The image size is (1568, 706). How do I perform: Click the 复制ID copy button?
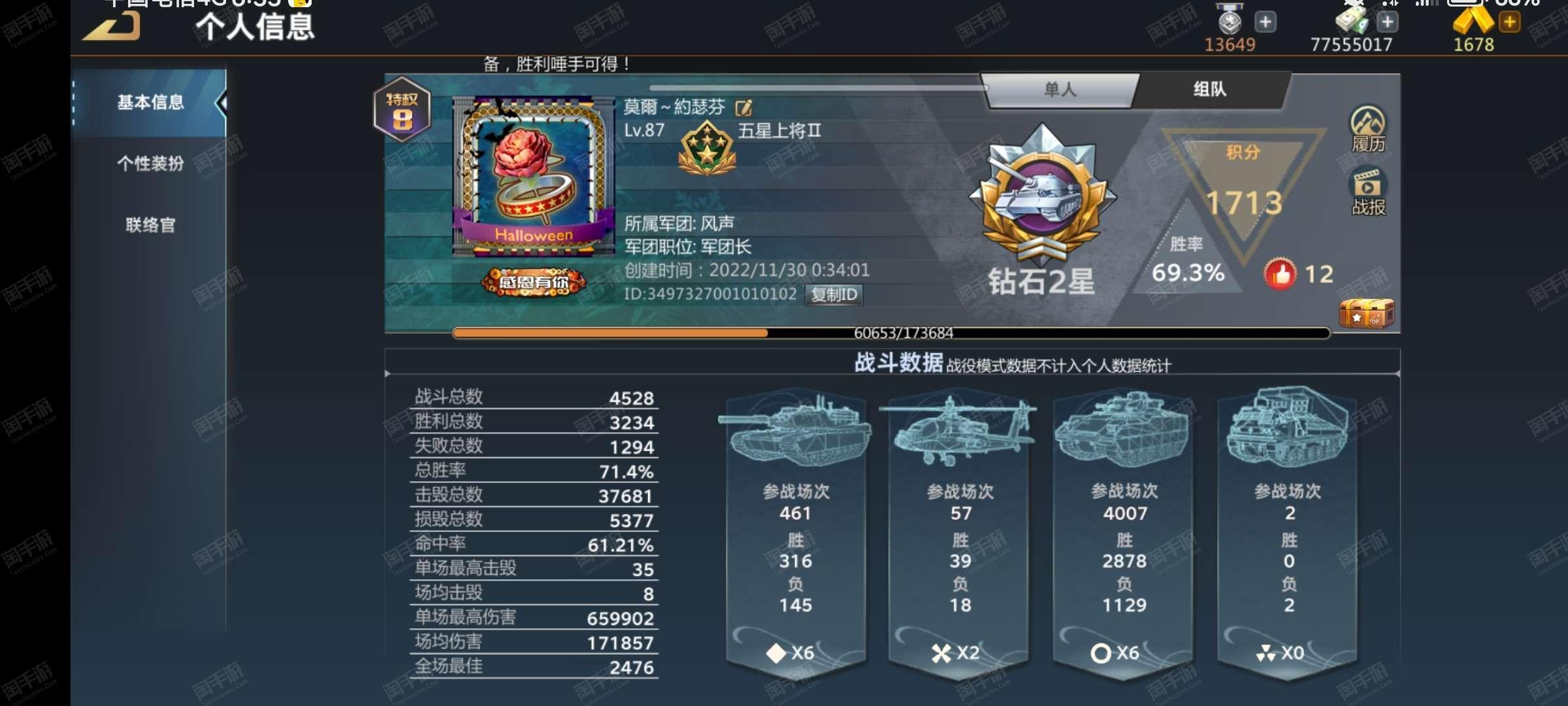point(834,294)
